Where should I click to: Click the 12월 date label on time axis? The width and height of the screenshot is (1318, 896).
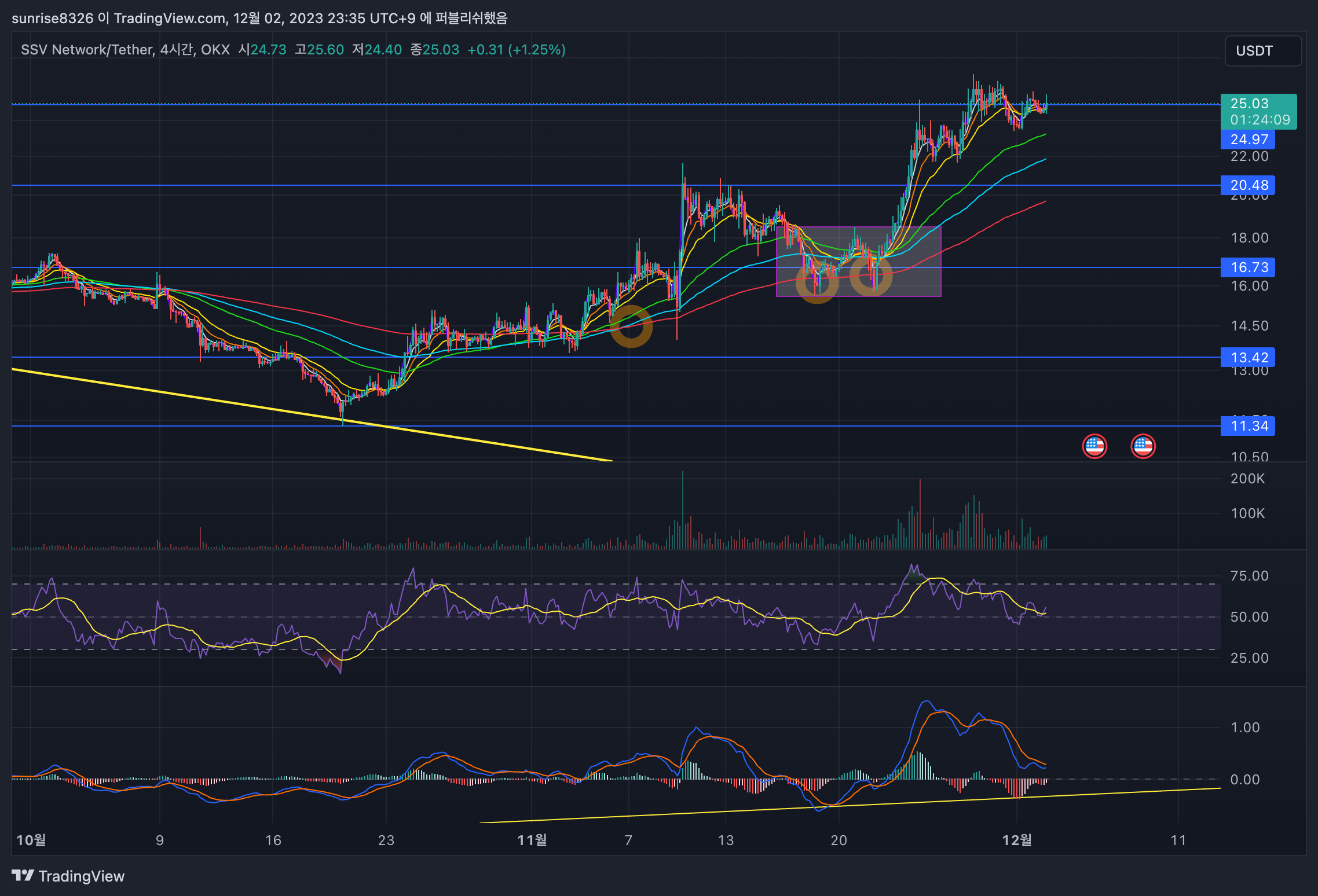[x=1017, y=840]
